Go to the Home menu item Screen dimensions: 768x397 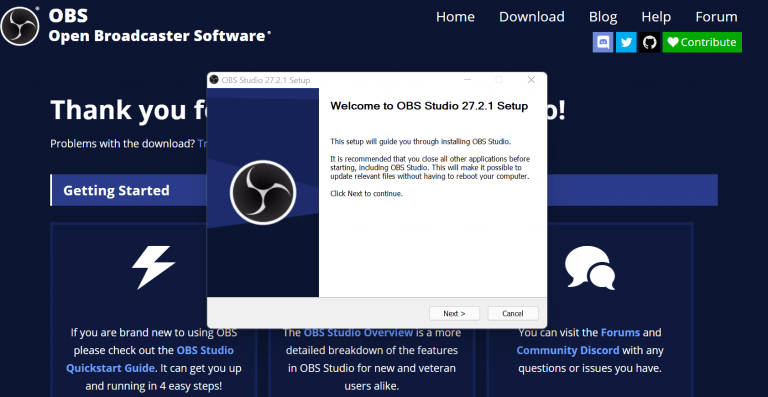click(455, 17)
